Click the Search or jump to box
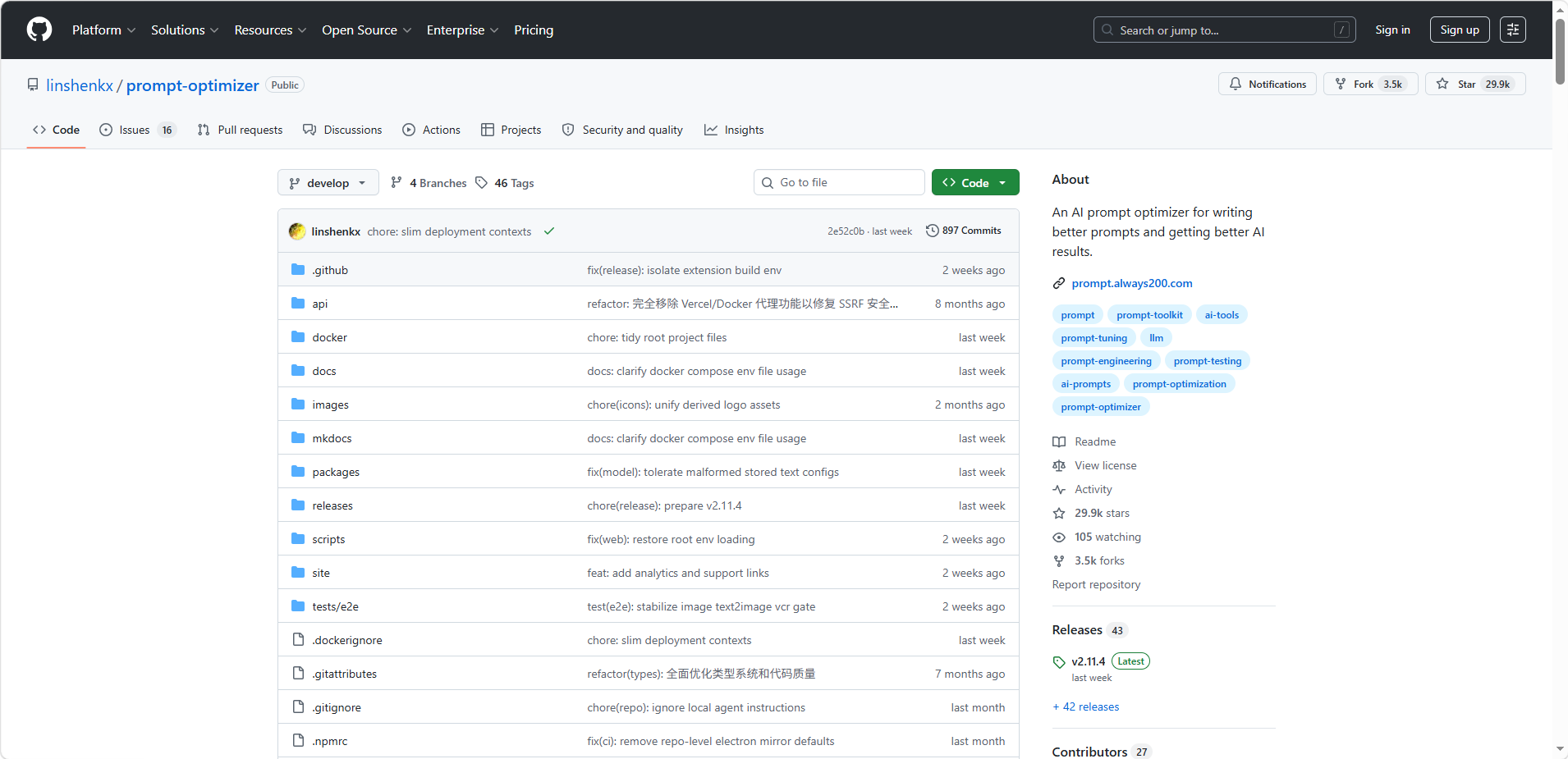Viewport: 1568px width, 759px height. (1224, 30)
